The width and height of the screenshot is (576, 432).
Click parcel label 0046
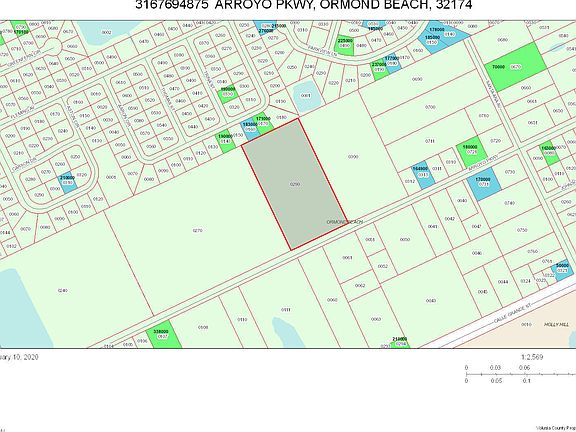coord(477,253)
